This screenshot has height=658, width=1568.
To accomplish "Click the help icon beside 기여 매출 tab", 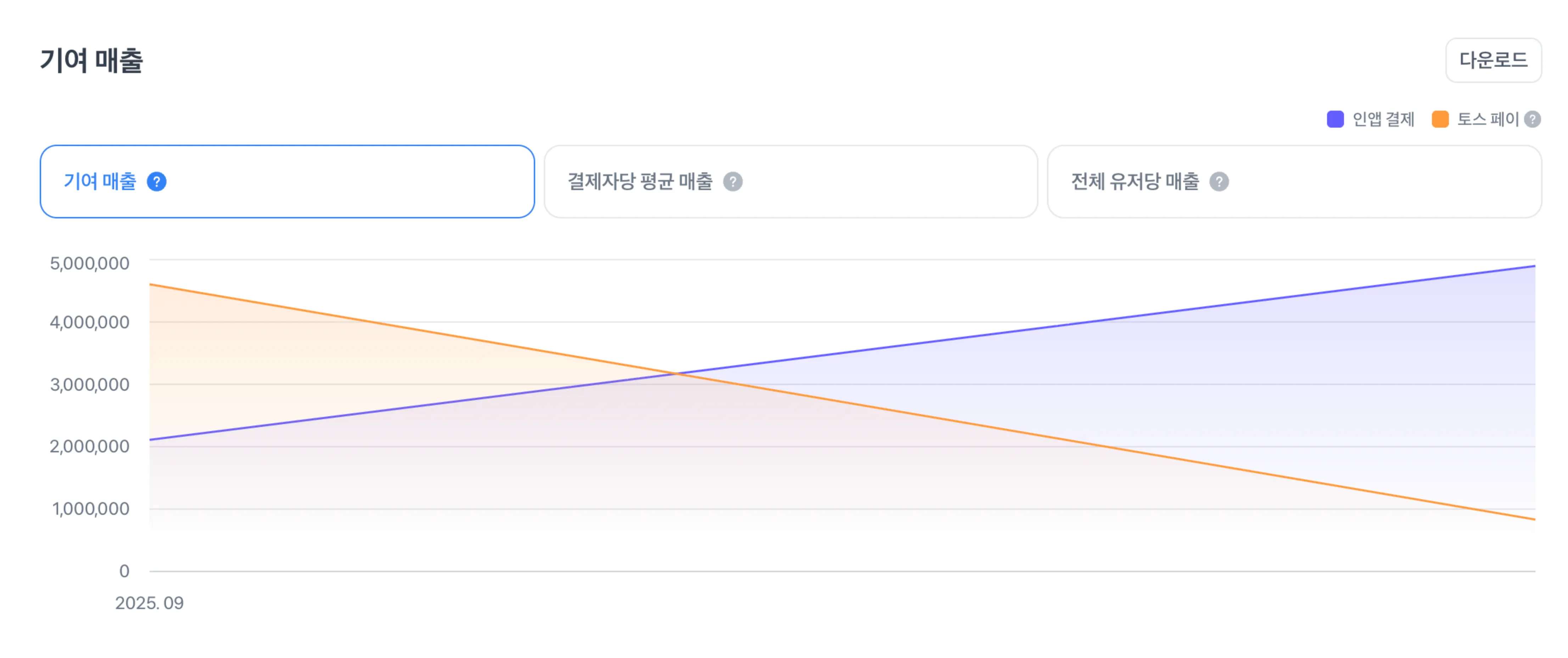I will point(156,182).
